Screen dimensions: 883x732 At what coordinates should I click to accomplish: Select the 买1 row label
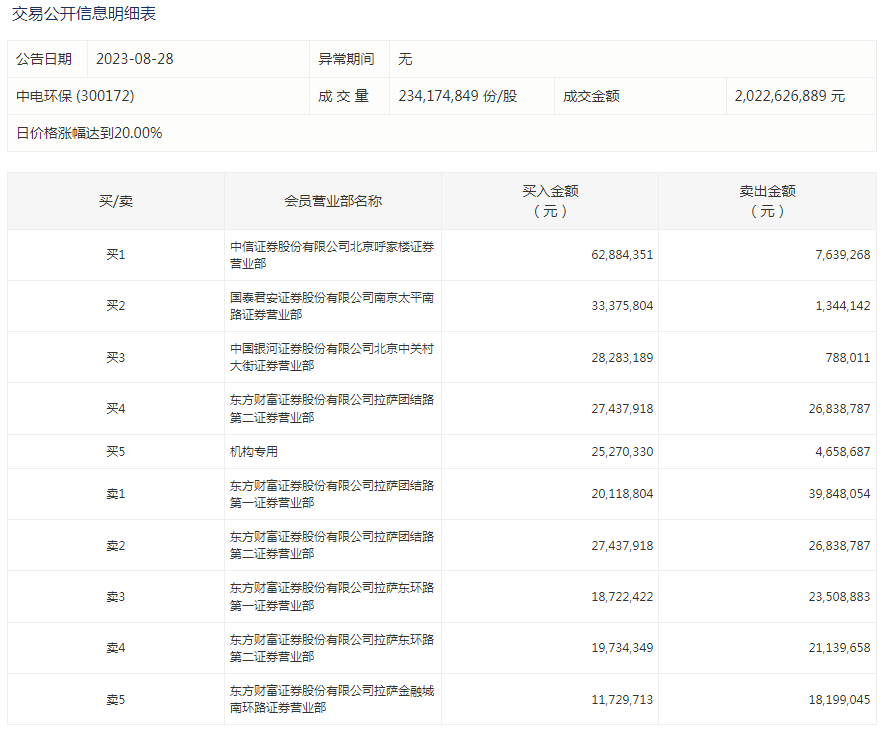(115, 255)
